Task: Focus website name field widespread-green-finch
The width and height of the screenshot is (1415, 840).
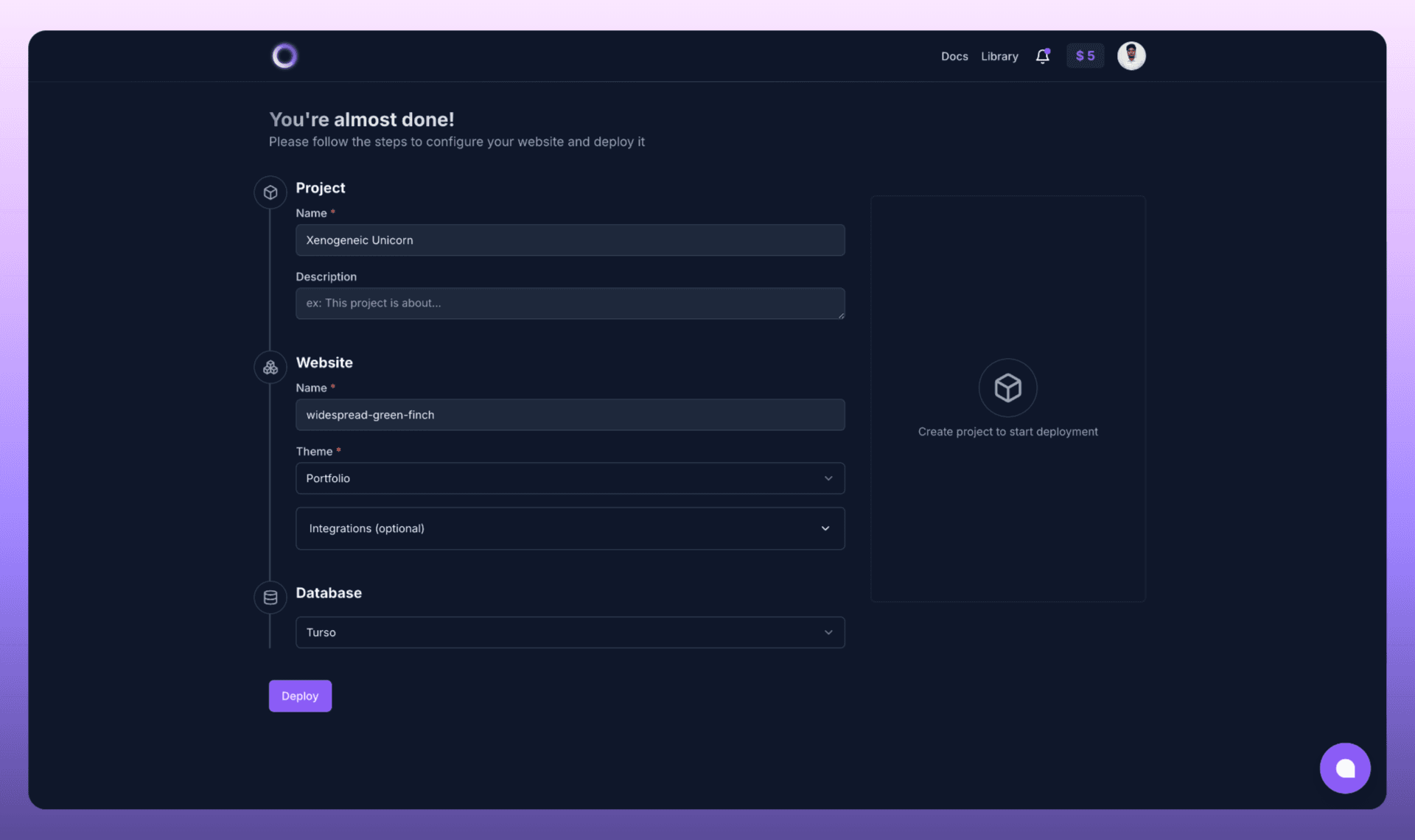Action: point(570,415)
